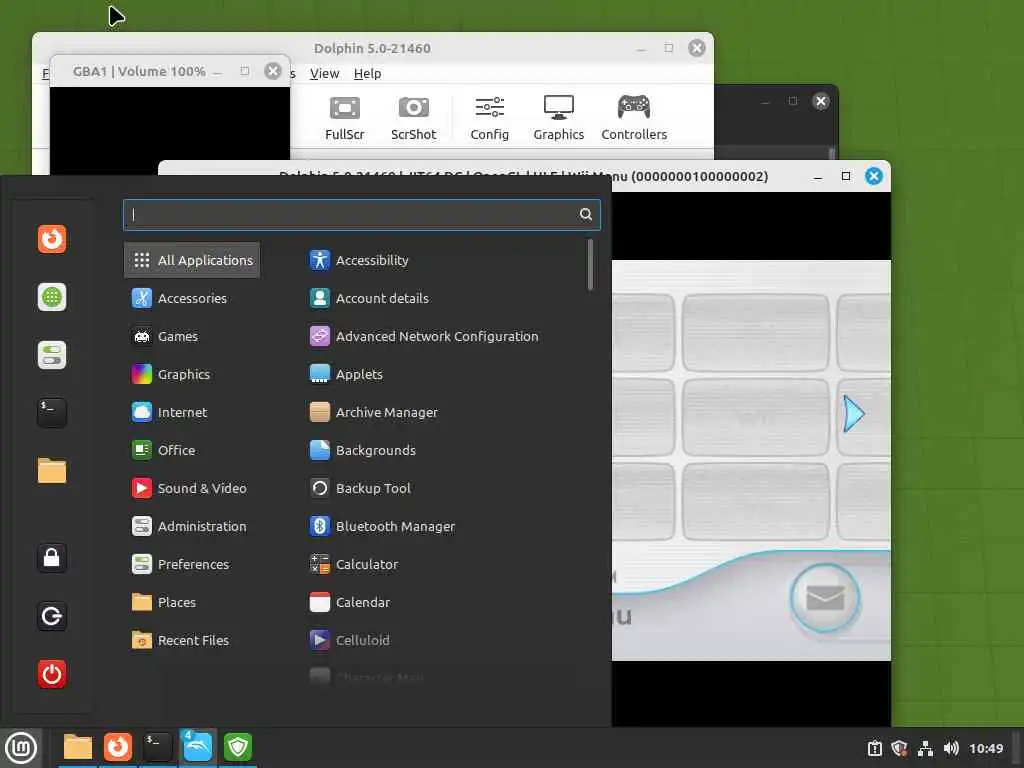
Task: Open Files folder icon in menu sidebar
Action: tap(52, 471)
